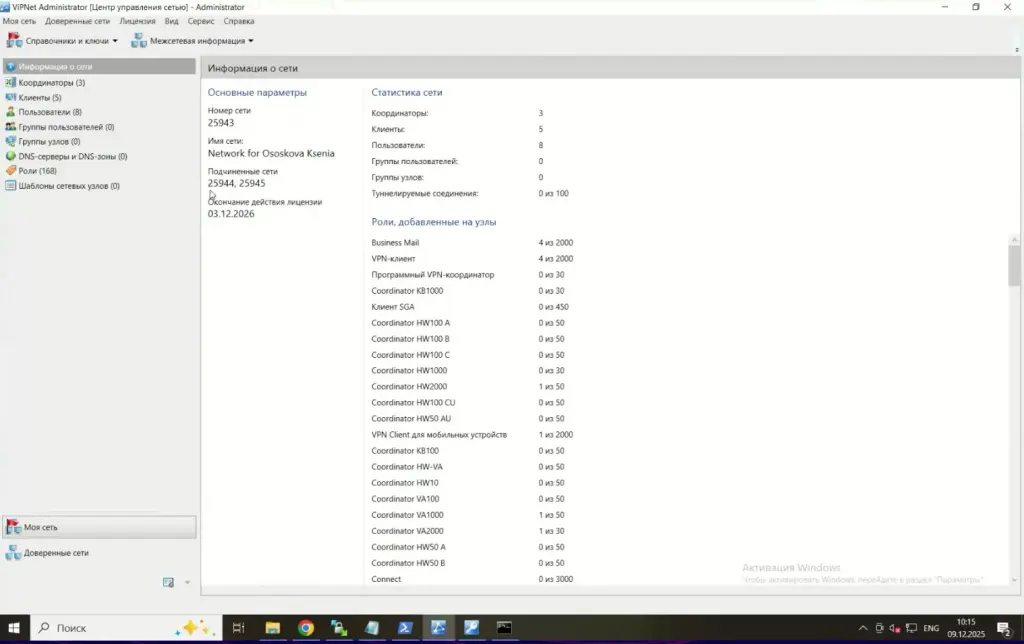Open File Explorer from taskbar
The image size is (1024, 644).
click(x=272, y=628)
